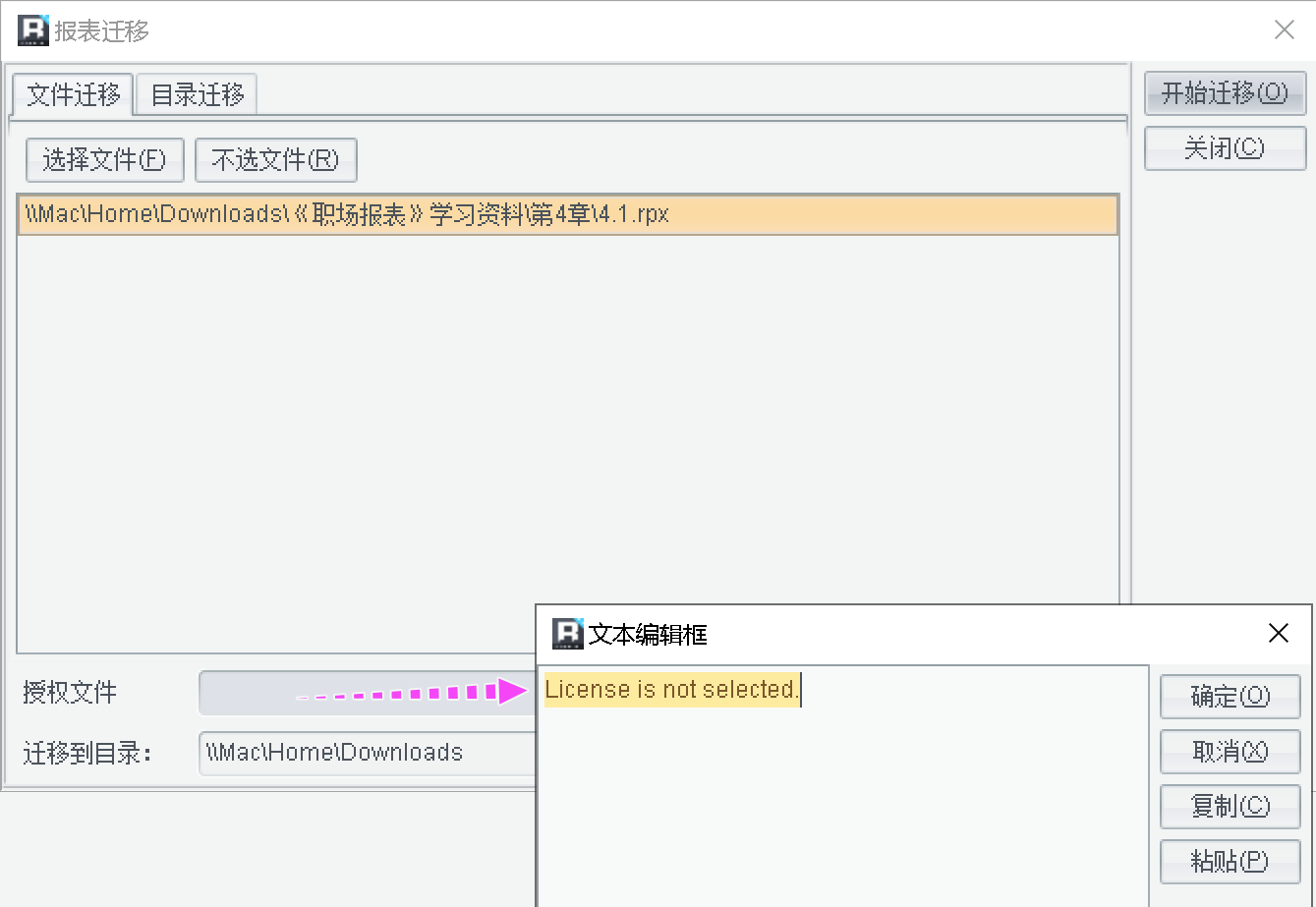This screenshot has width=1316, height=907.
Task: Switch to the 文件迁移 tab
Action: 74,95
